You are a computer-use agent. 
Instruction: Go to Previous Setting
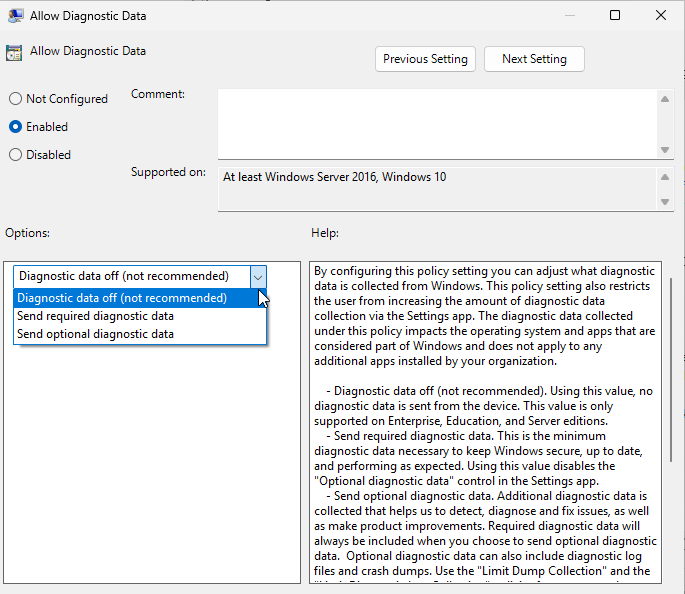425,59
